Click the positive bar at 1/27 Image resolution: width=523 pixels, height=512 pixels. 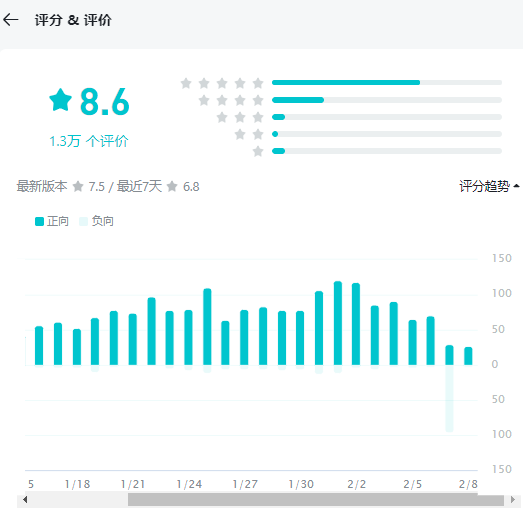(244, 338)
